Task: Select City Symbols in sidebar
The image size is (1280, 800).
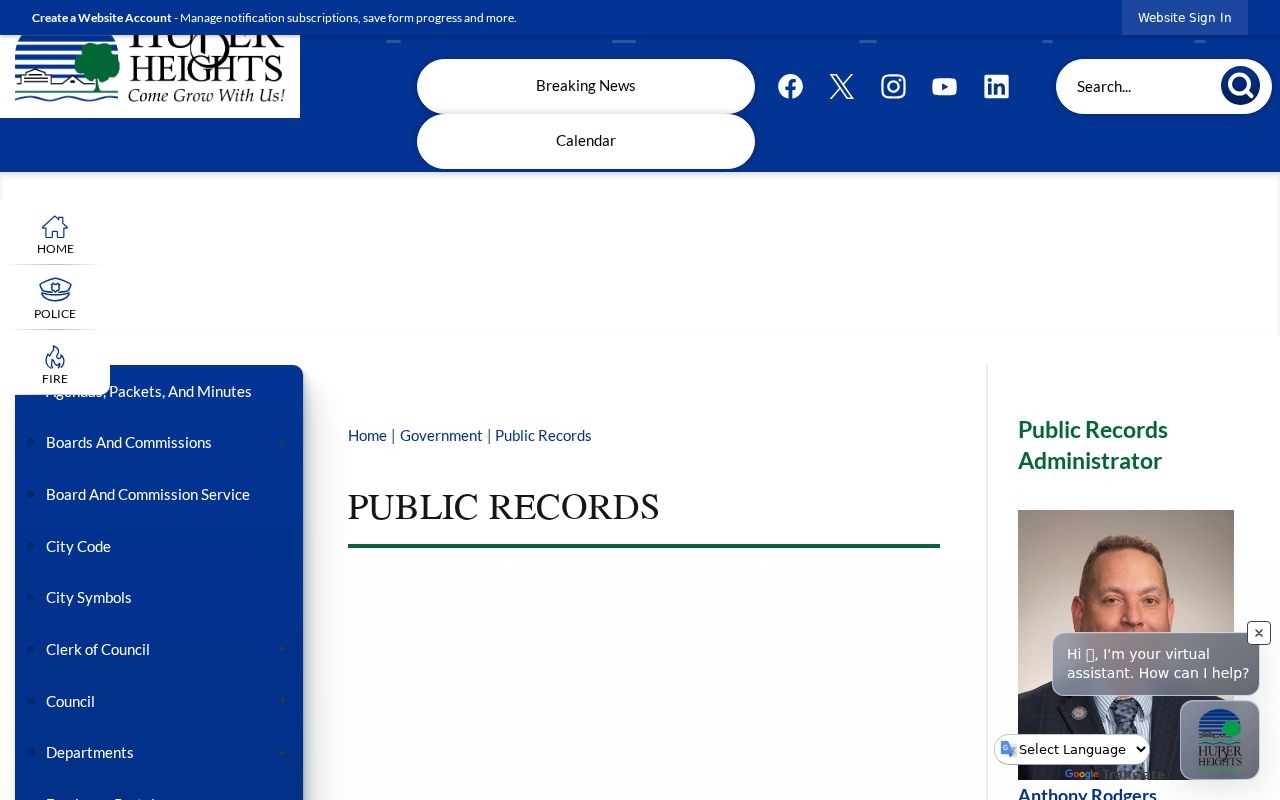Action: (x=89, y=597)
